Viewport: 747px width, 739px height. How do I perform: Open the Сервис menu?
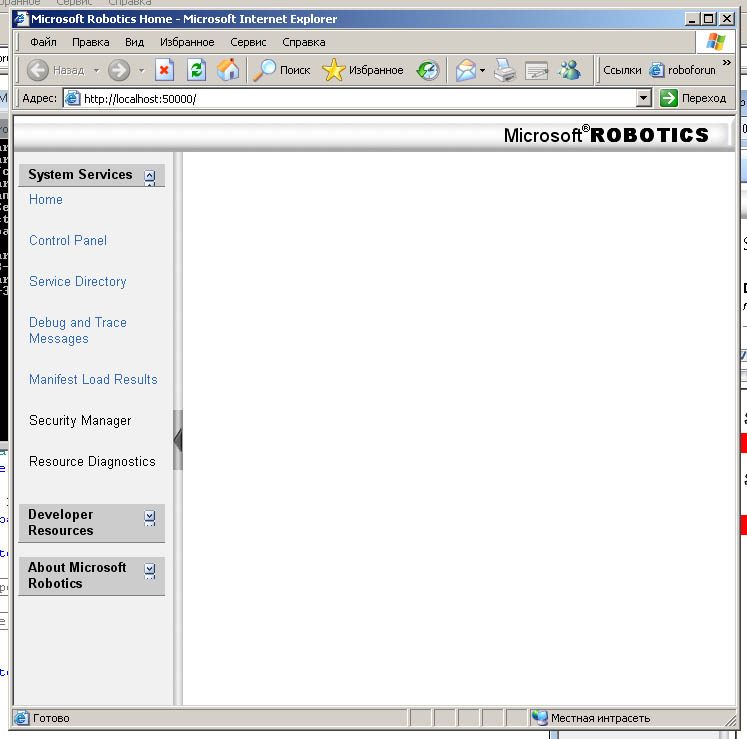(248, 42)
